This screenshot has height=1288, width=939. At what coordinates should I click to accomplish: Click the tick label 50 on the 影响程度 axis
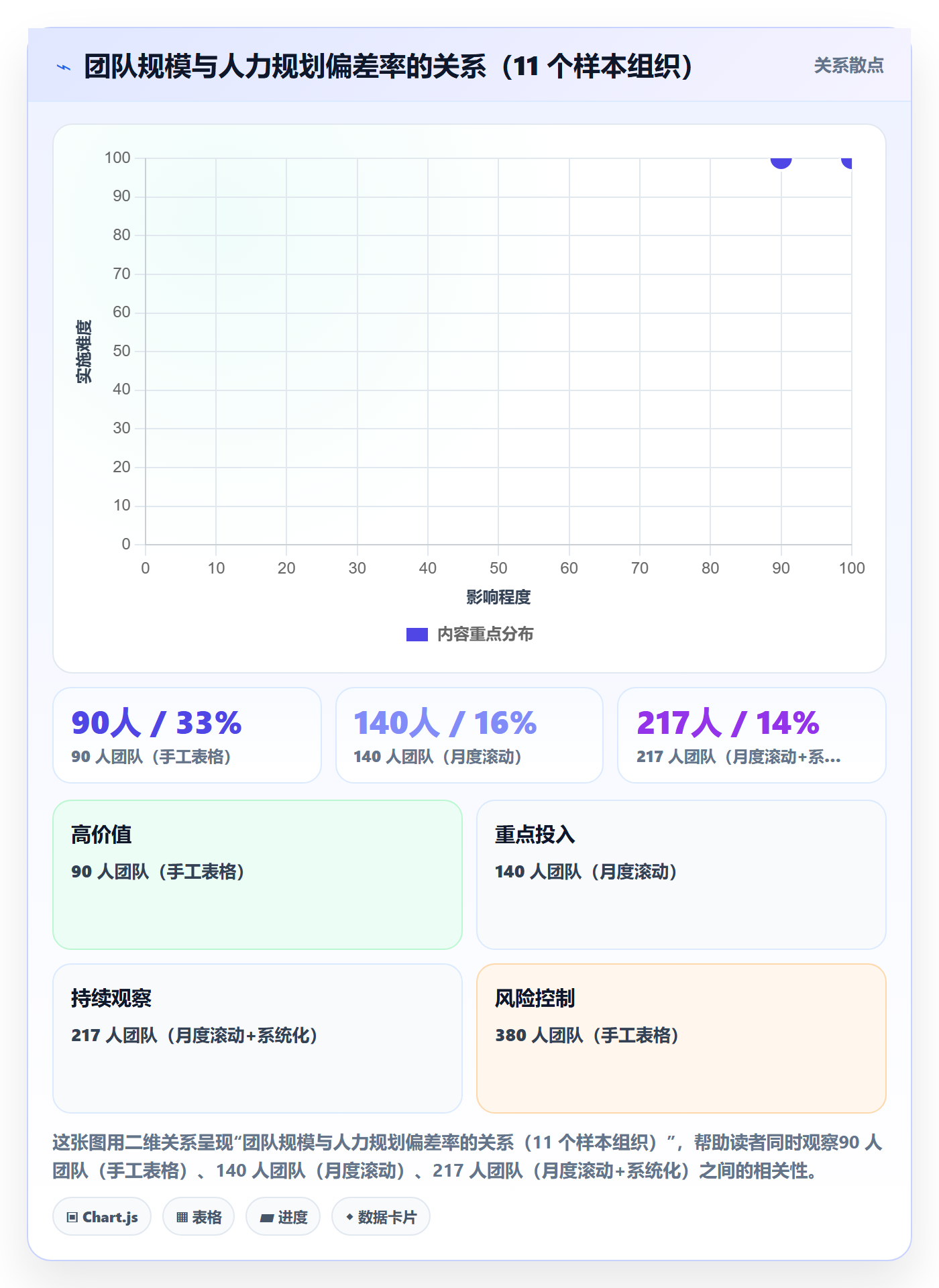498,568
